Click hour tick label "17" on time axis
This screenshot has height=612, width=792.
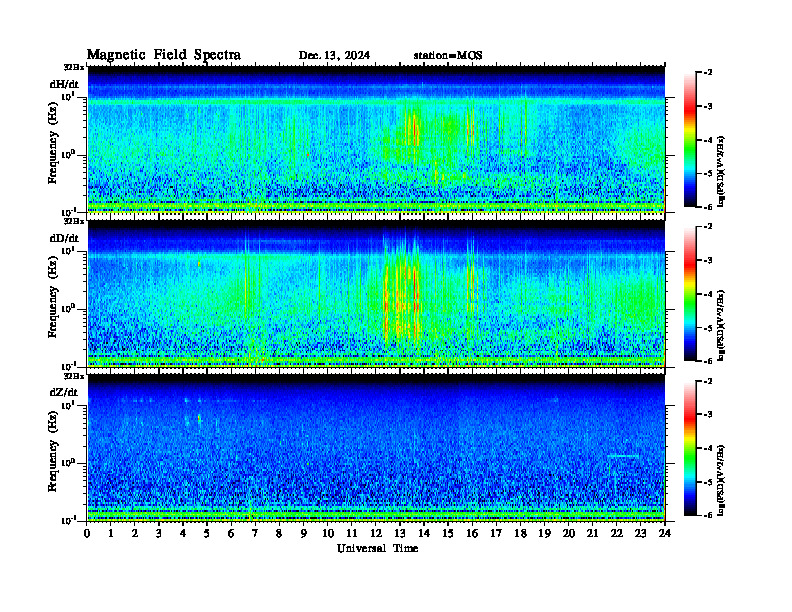tap(496, 533)
